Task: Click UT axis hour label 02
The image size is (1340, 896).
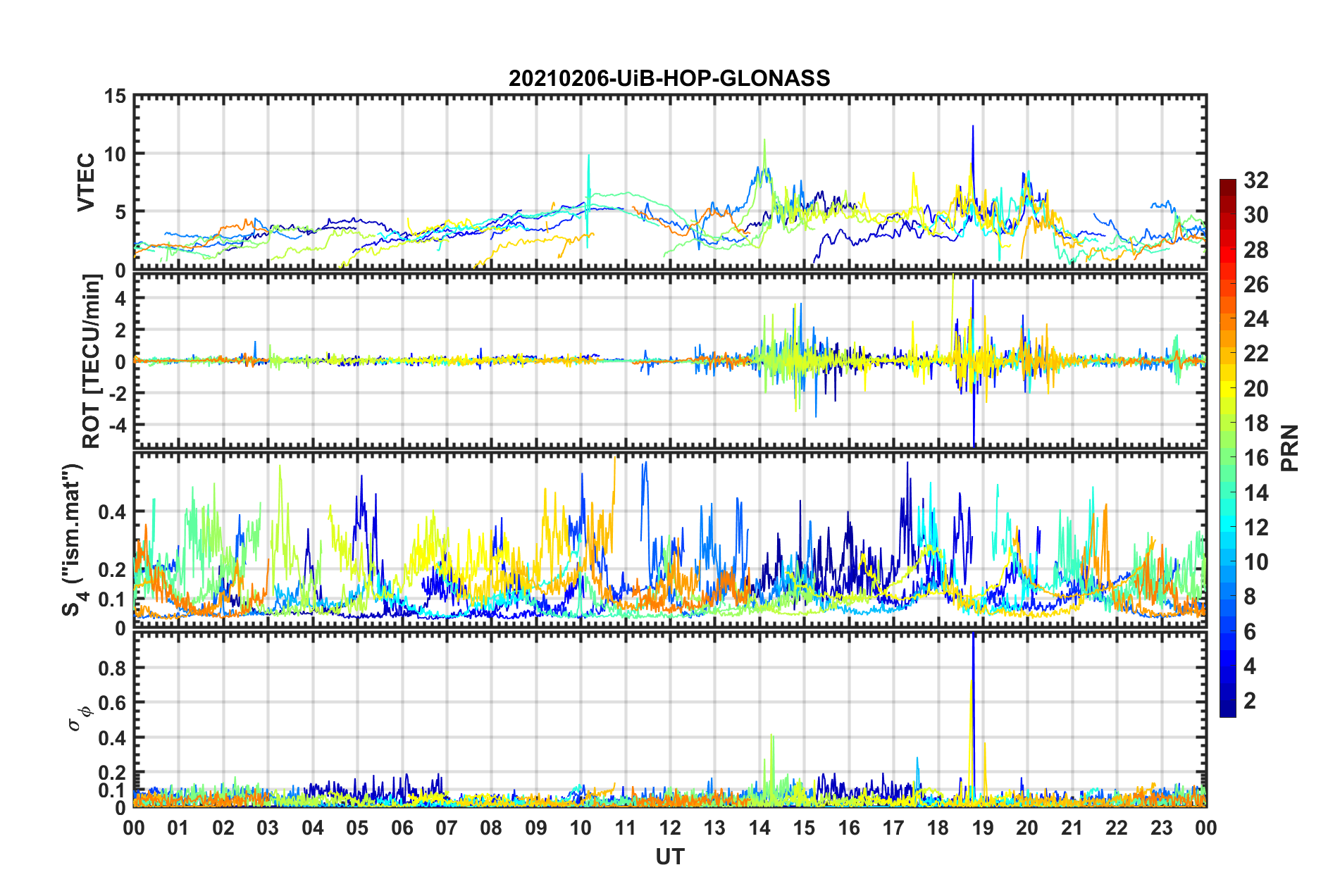Action: click(223, 828)
